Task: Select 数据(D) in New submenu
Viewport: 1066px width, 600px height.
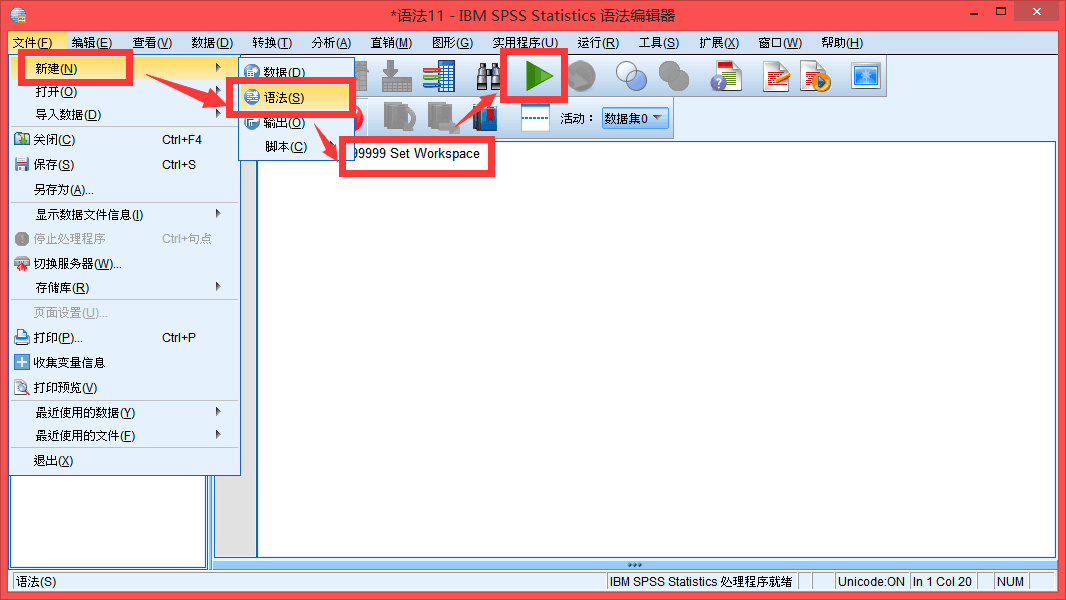Action: click(x=296, y=71)
